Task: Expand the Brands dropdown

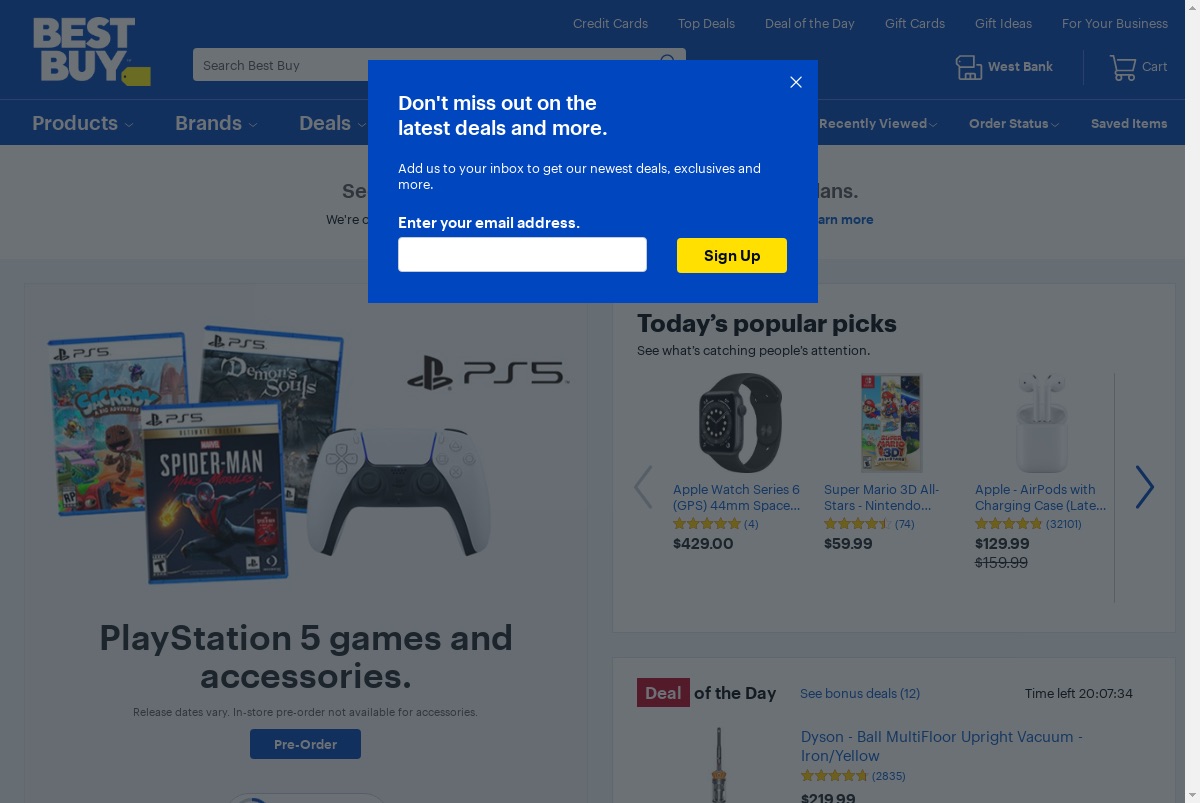Action: 216,123
